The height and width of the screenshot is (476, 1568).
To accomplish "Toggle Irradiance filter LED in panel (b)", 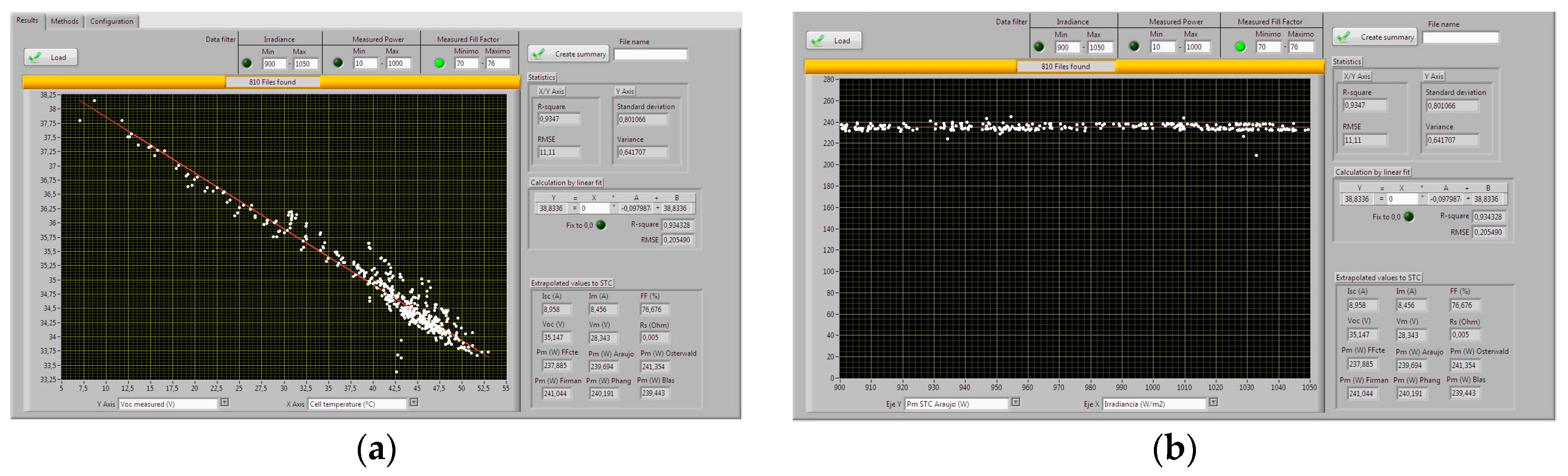I will coord(1039,47).
